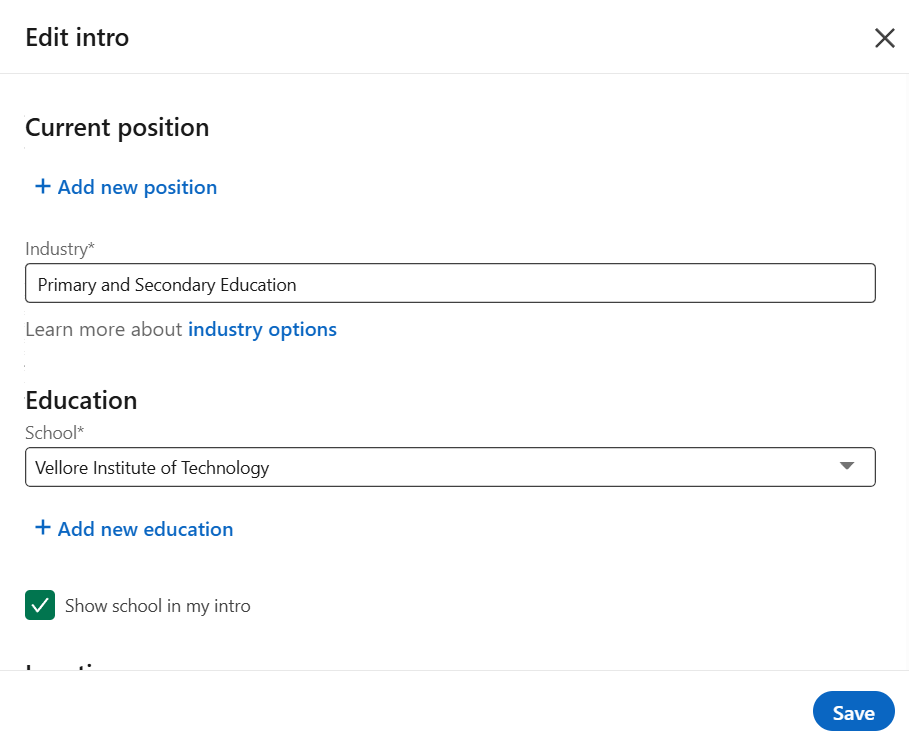The width and height of the screenshot is (909, 740).
Task: Select the Vellore Institute of Technology text
Action: tap(152, 467)
